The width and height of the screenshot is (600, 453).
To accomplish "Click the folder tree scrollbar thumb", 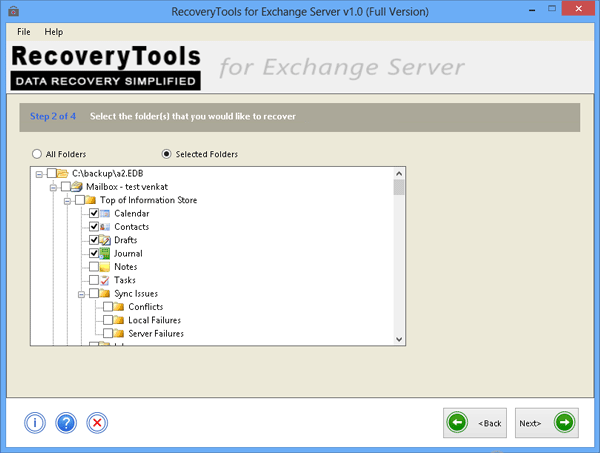I will [x=399, y=187].
